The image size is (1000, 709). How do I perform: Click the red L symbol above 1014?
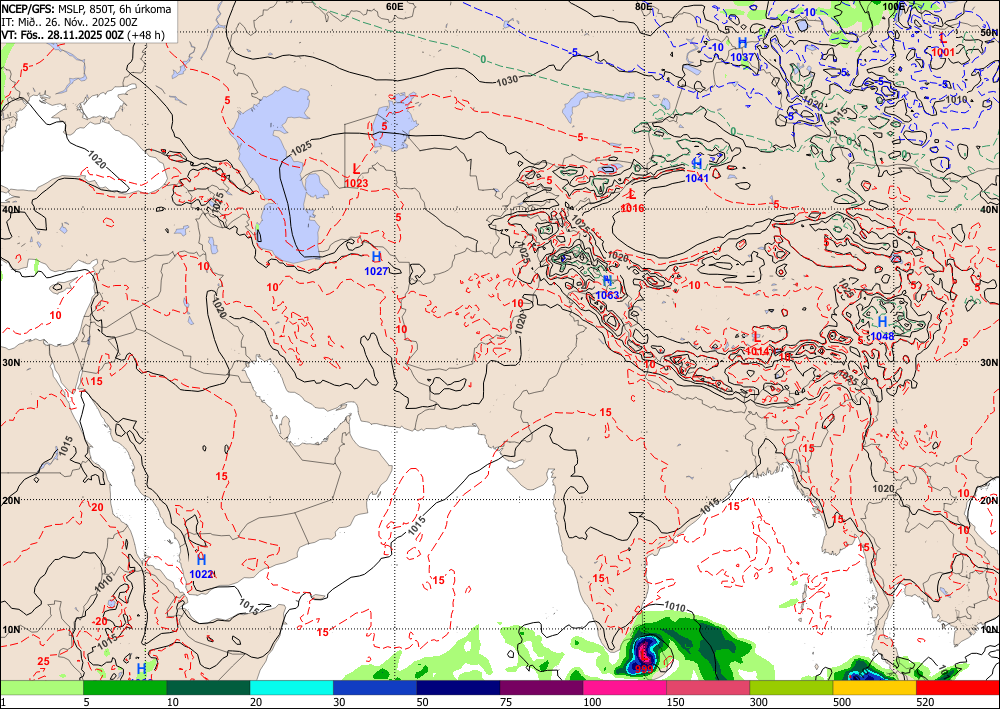click(757, 337)
